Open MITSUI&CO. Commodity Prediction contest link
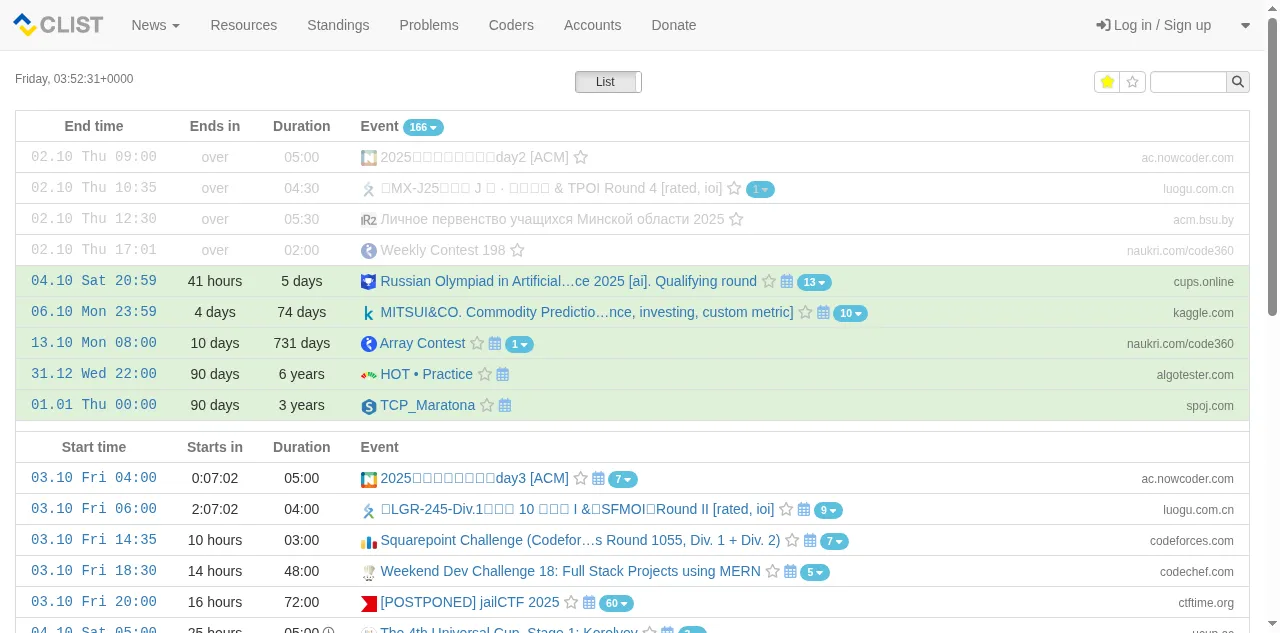 pos(587,312)
